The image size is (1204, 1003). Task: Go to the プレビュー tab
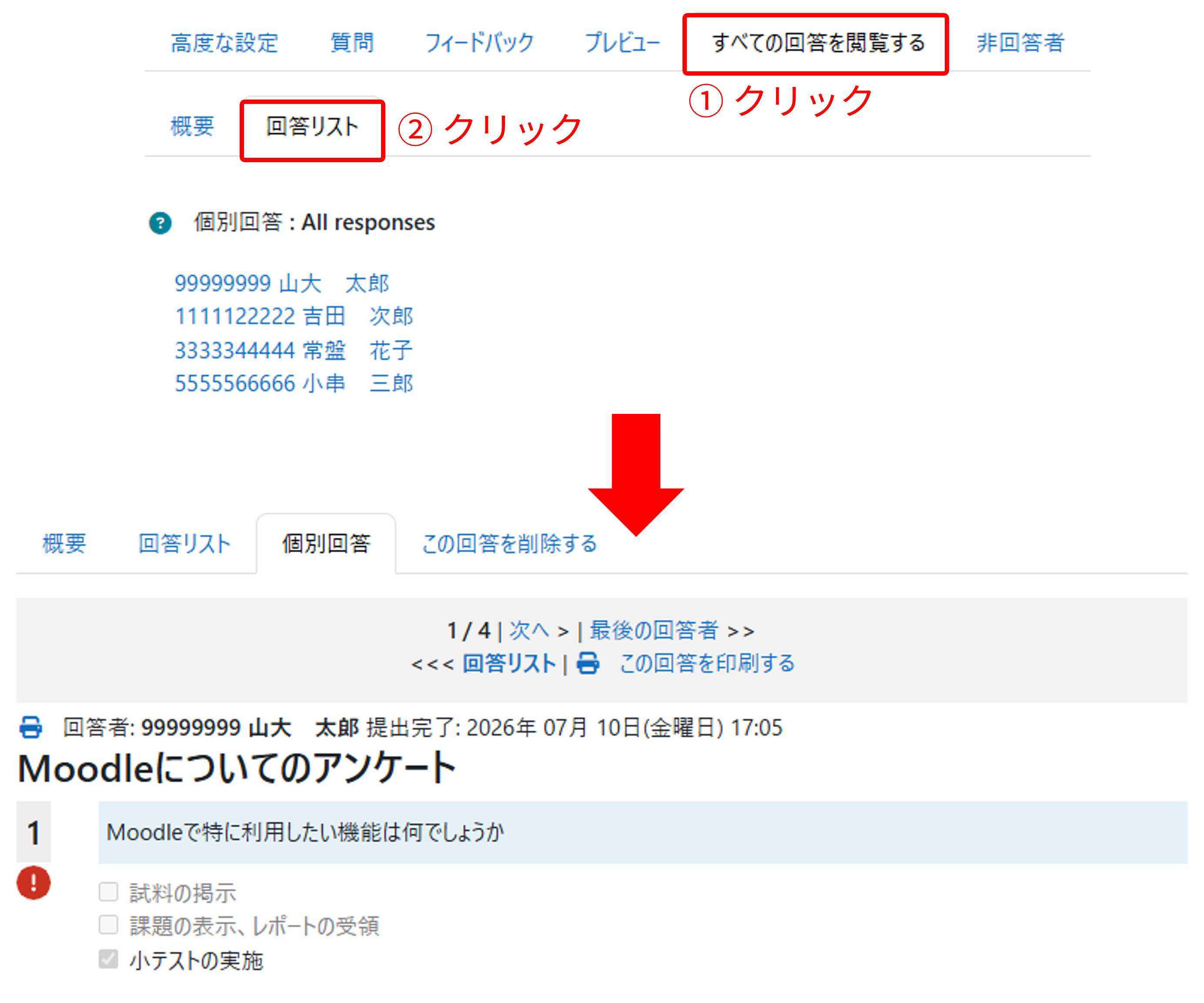[x=622, y=43]
